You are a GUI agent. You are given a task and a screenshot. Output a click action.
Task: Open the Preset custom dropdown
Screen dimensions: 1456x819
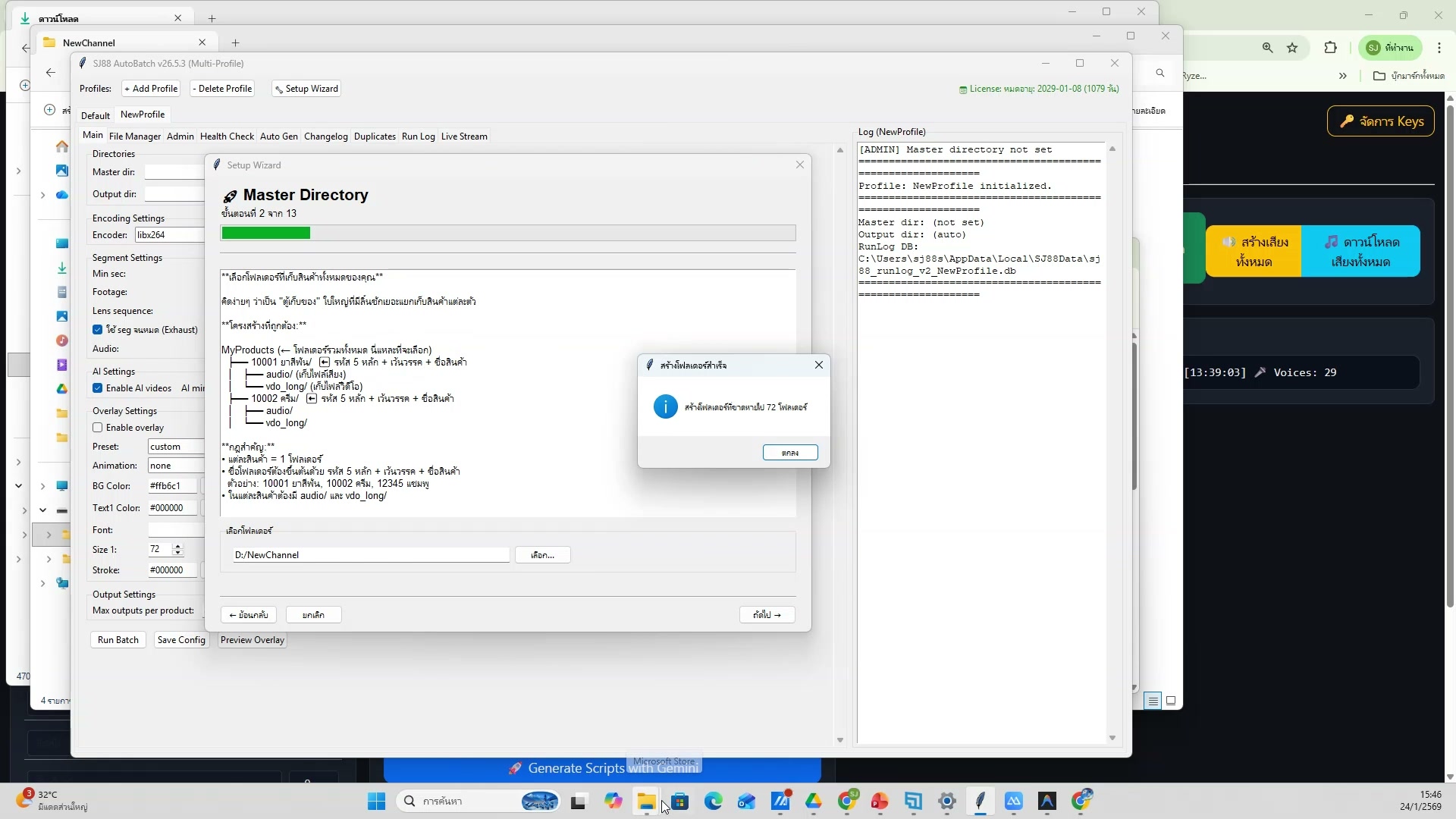point(176,447)
